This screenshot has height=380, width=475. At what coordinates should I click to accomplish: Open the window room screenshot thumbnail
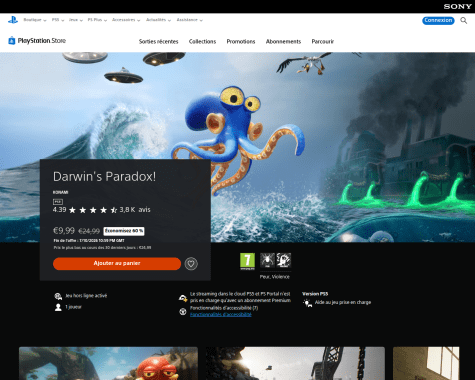tap(426, 363)
